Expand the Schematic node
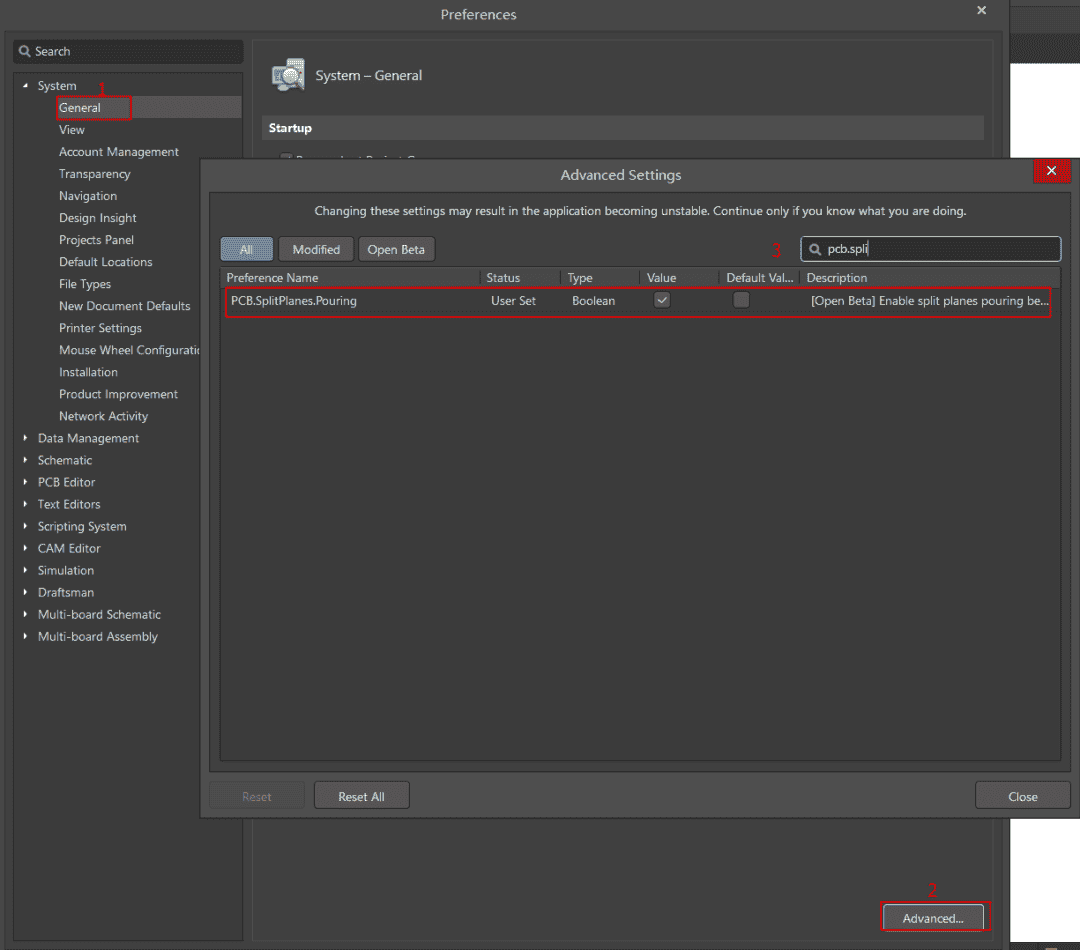This screenshot has height=950, width=1080. pos(25,460)
